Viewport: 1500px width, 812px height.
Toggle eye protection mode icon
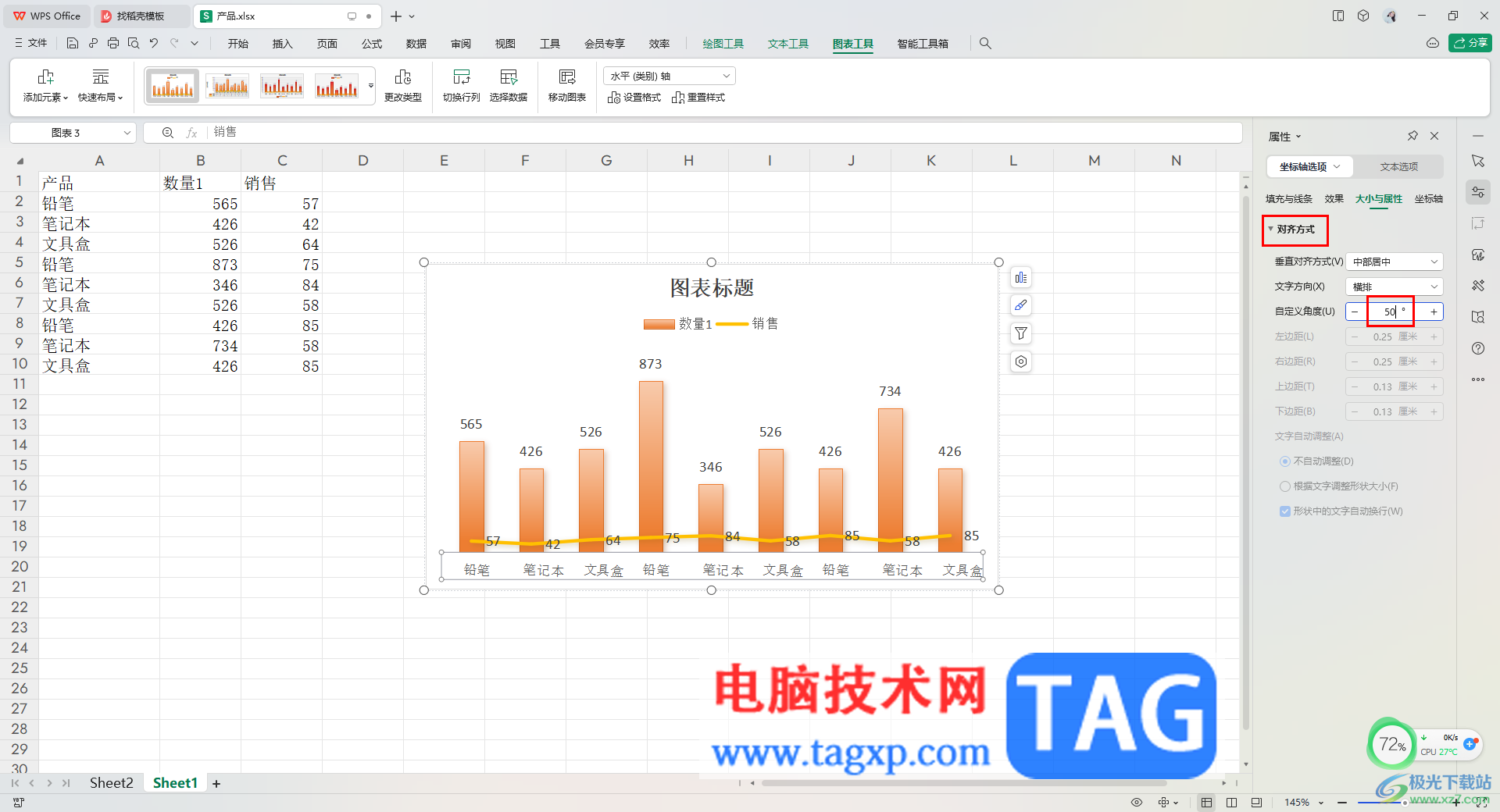coord(1137,803)
